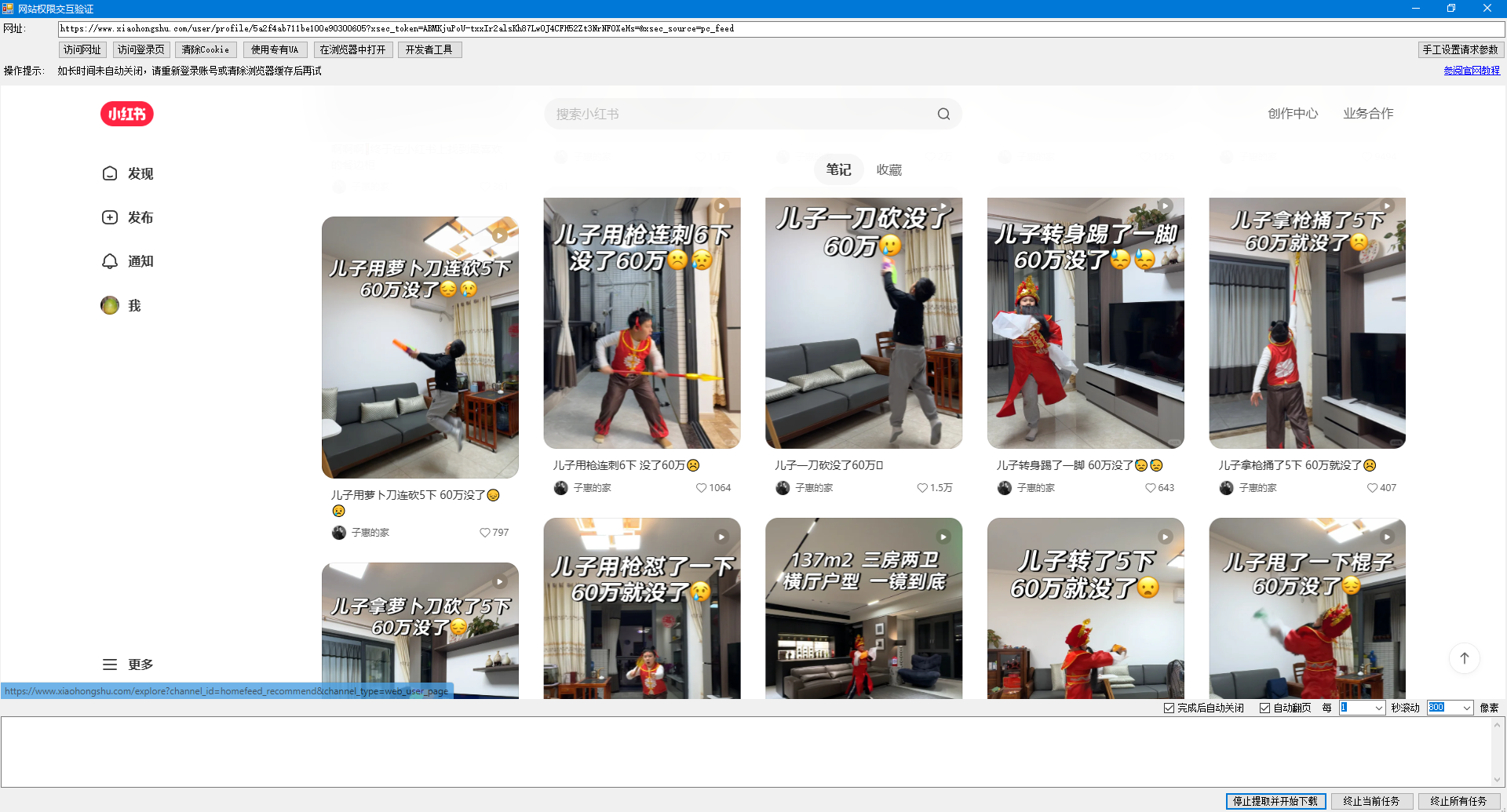Click the search magnifier icon
The image size is (1507, 812).
coord(943,114)
